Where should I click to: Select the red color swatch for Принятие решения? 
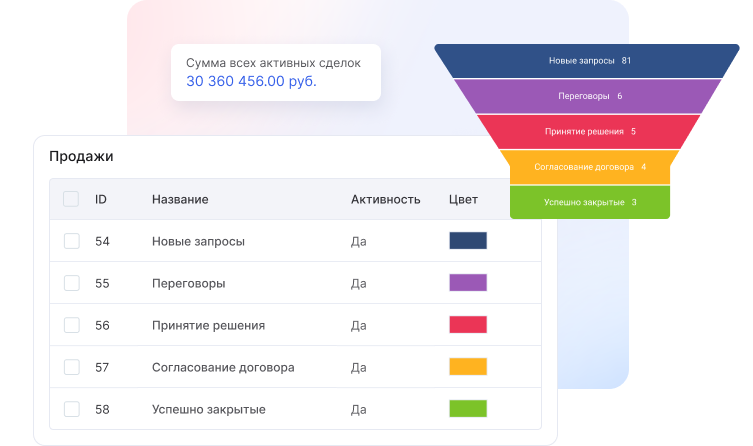pos(467,325)
